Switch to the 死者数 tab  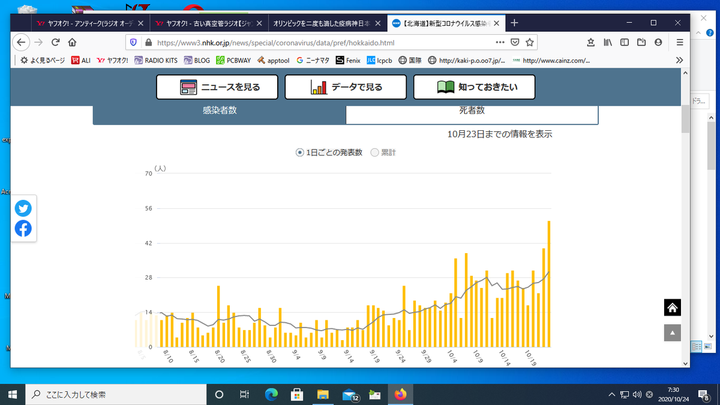click(472, 112)
